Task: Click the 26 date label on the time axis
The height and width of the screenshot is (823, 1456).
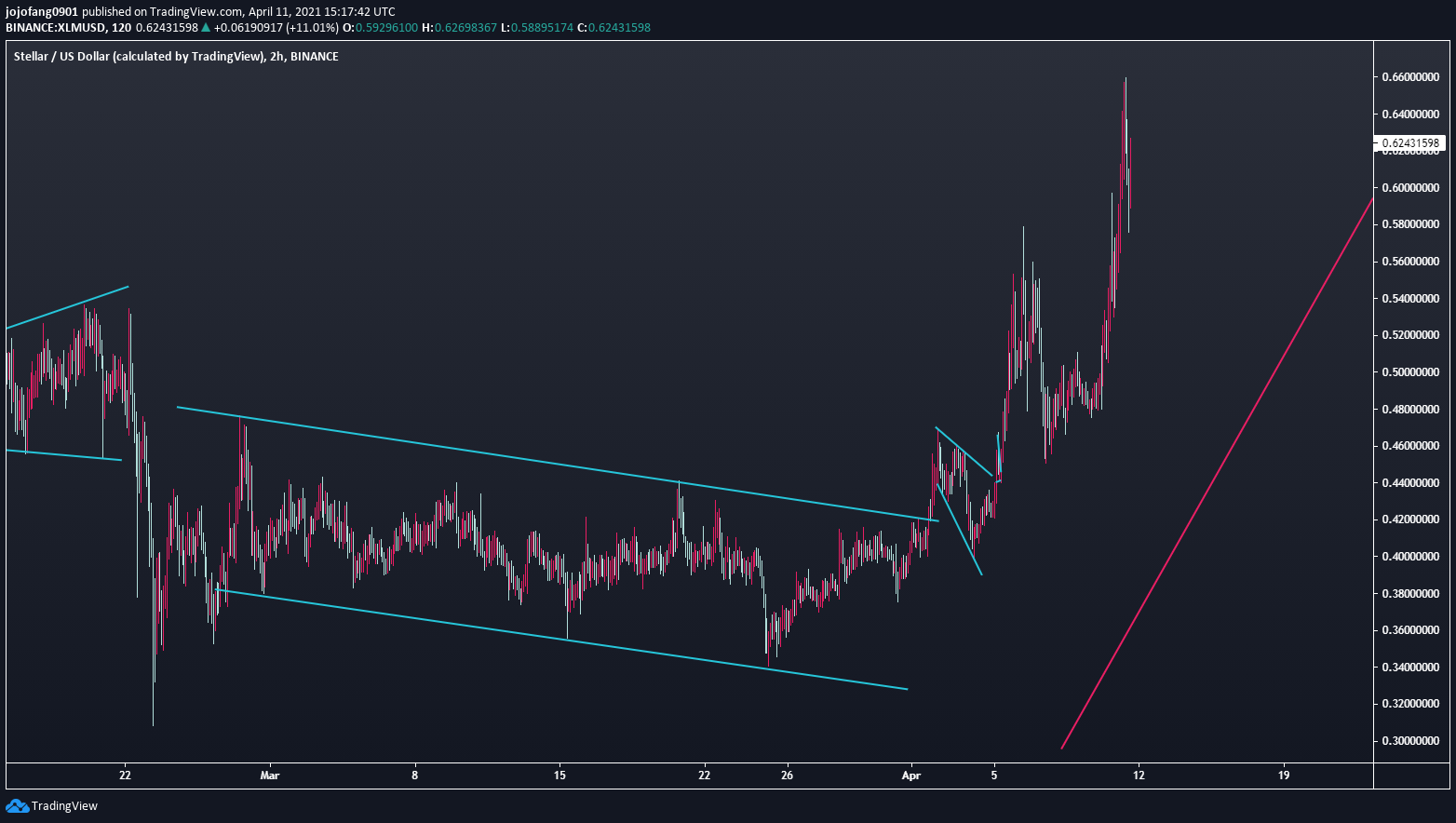Action: (788, 775)
